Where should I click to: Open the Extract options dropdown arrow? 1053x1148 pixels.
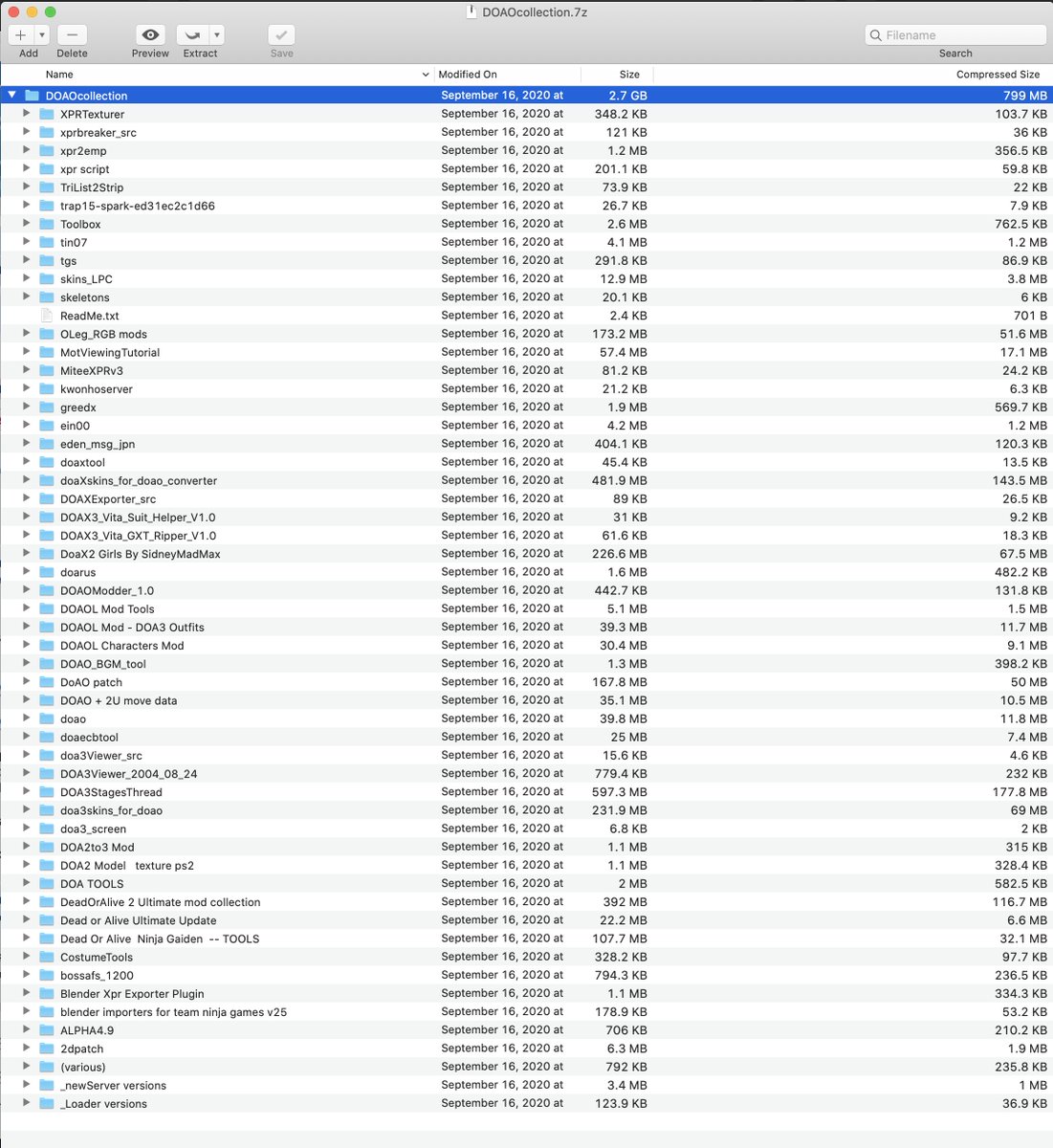click(x=217, y=35)
